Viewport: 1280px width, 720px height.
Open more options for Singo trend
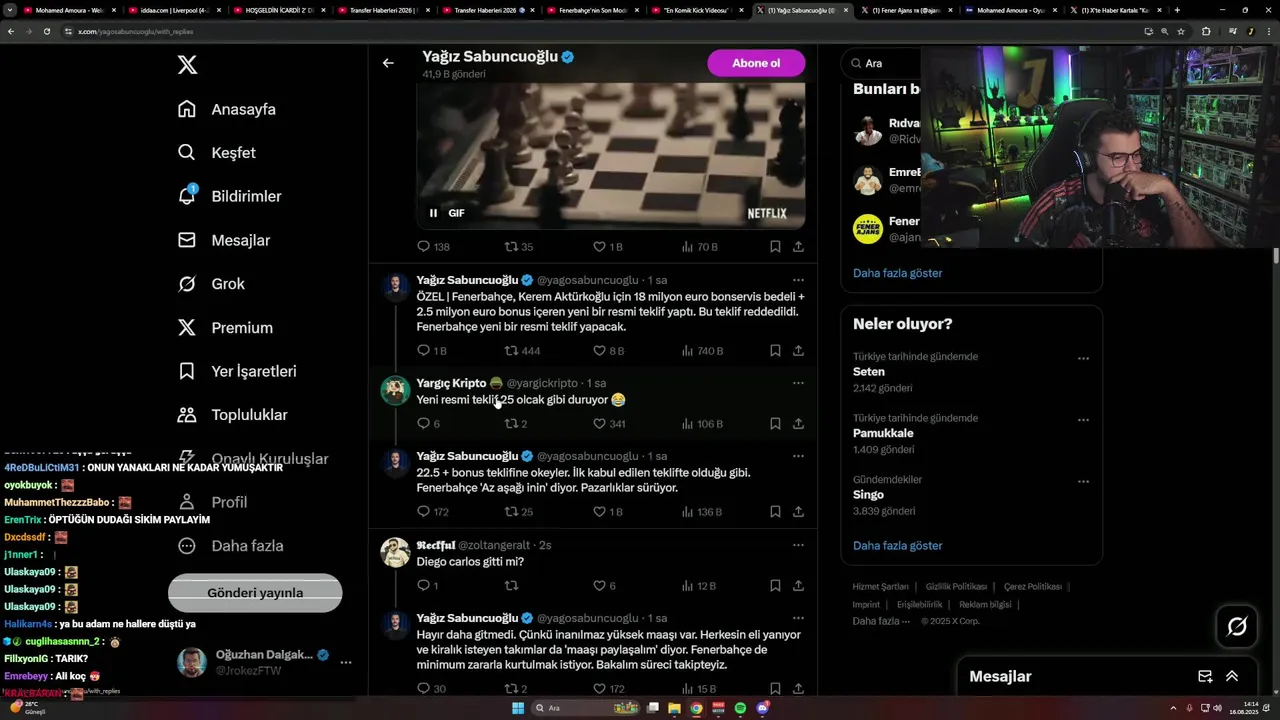(x=1083, y=481)
